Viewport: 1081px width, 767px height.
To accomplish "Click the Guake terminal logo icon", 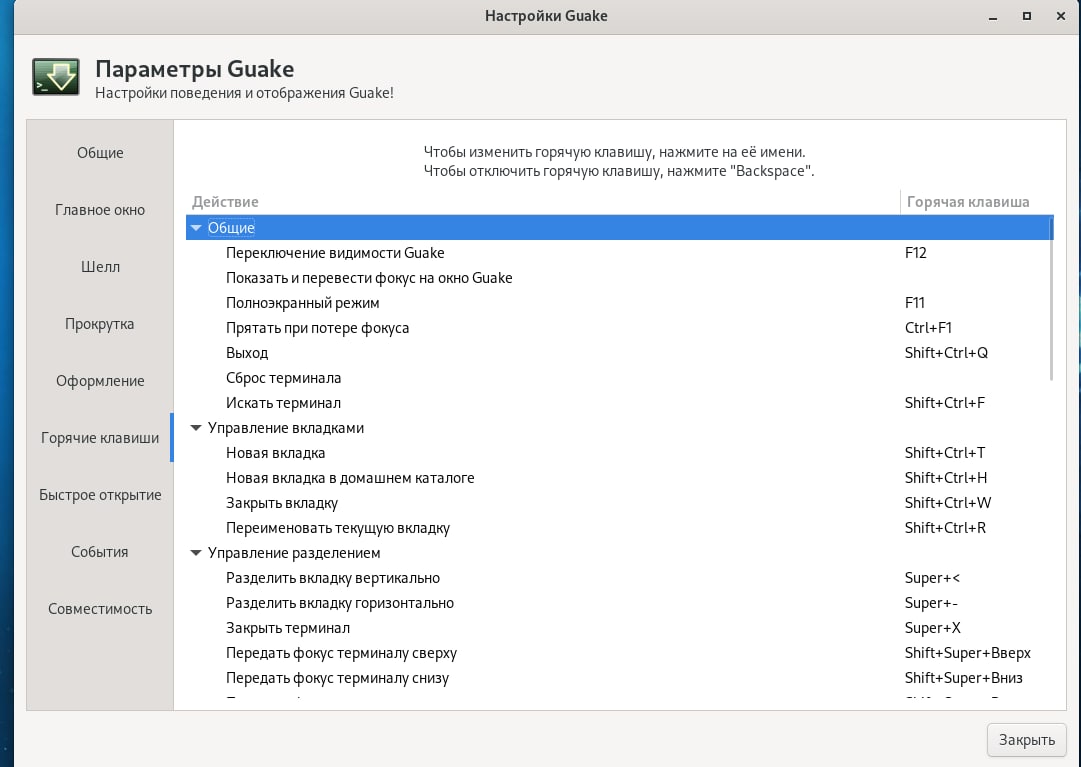I will click(55, 77).
